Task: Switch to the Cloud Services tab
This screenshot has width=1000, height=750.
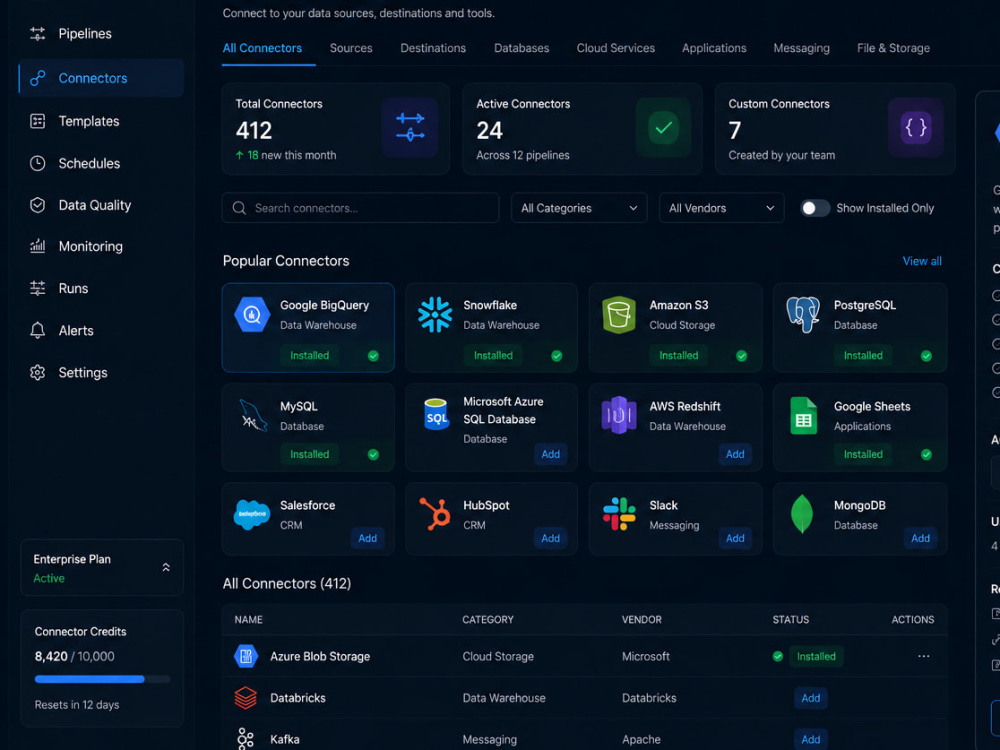Action: coord(615,48)
